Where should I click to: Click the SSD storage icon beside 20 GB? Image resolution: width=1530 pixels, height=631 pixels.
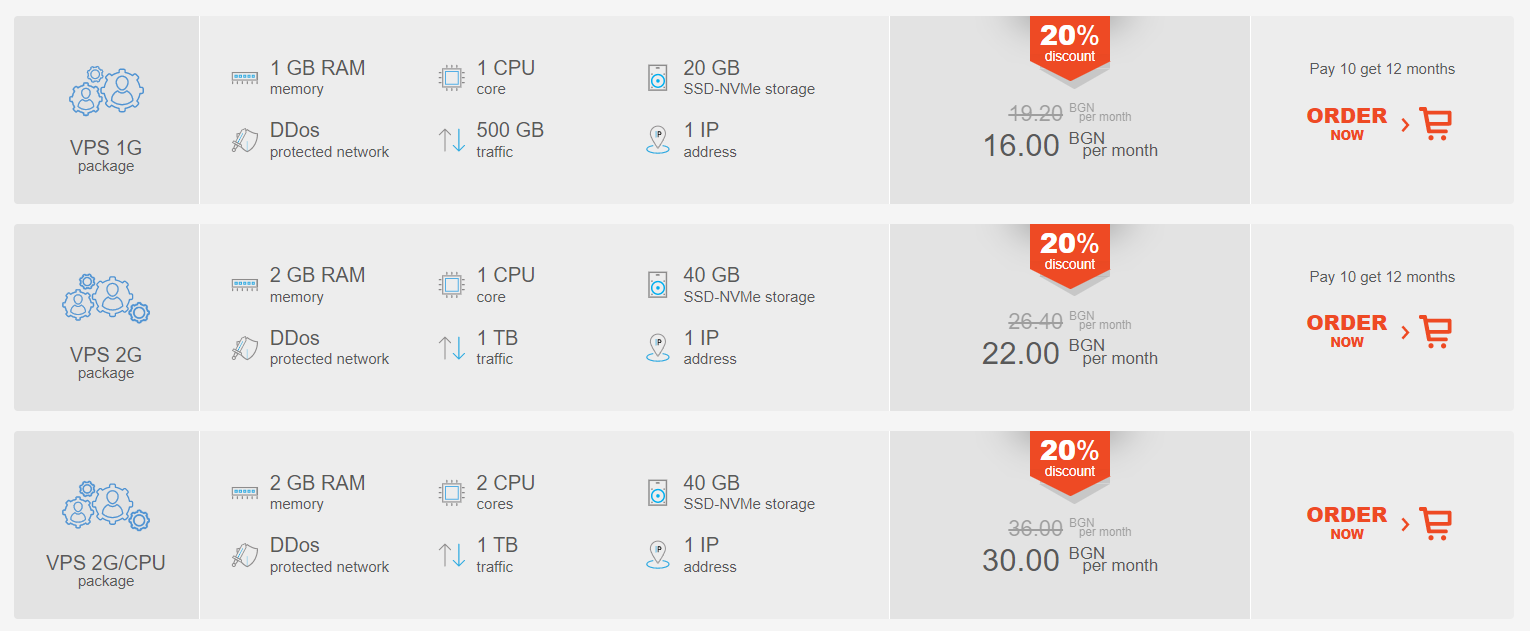click(x=658, y=77)
